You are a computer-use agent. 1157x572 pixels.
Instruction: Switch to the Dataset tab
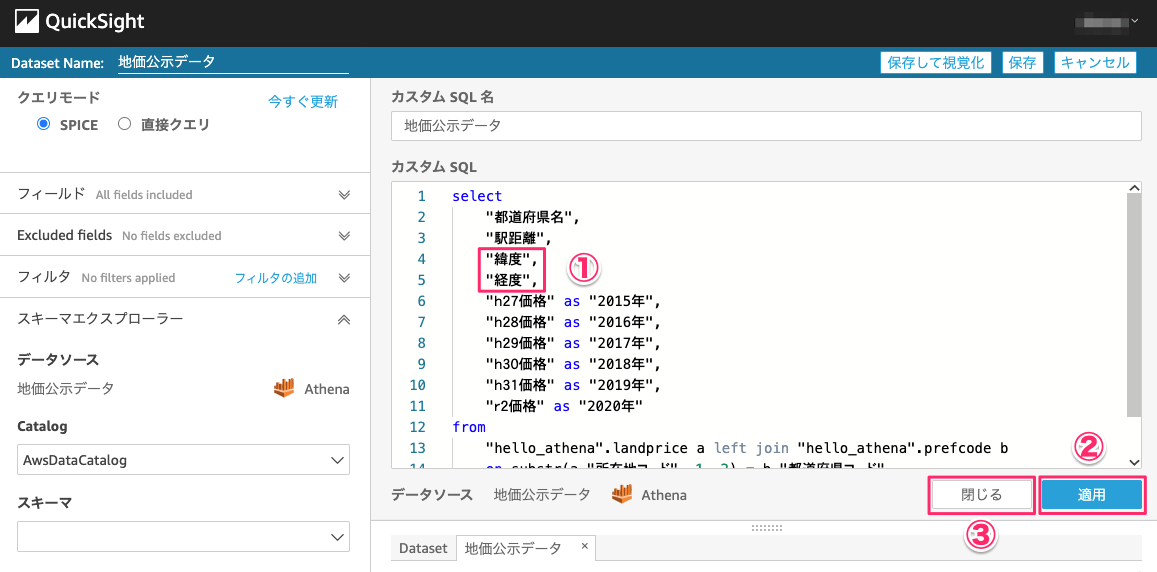point(424,548)
